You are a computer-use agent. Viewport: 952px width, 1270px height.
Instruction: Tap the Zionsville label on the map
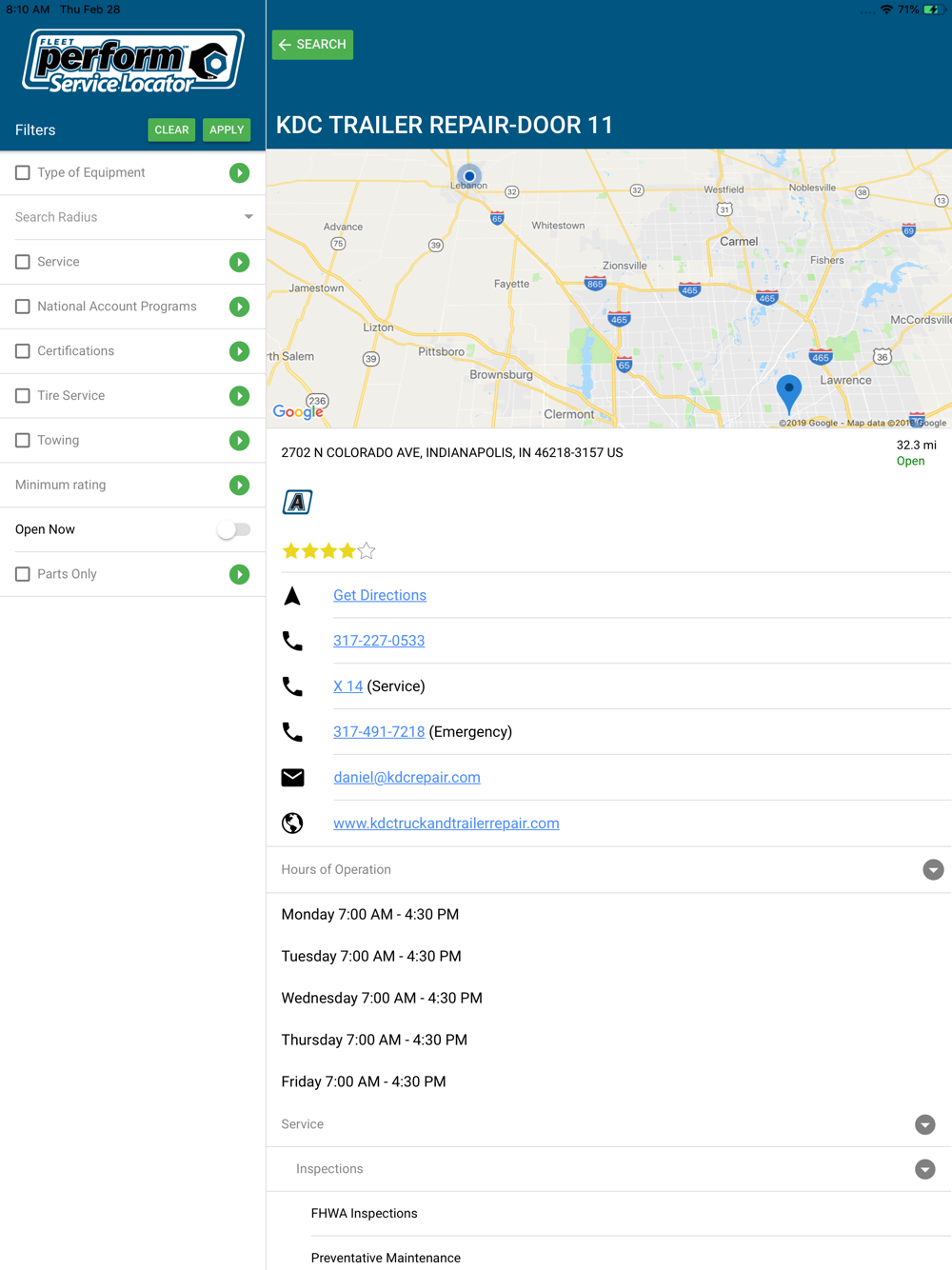(625, 266)
